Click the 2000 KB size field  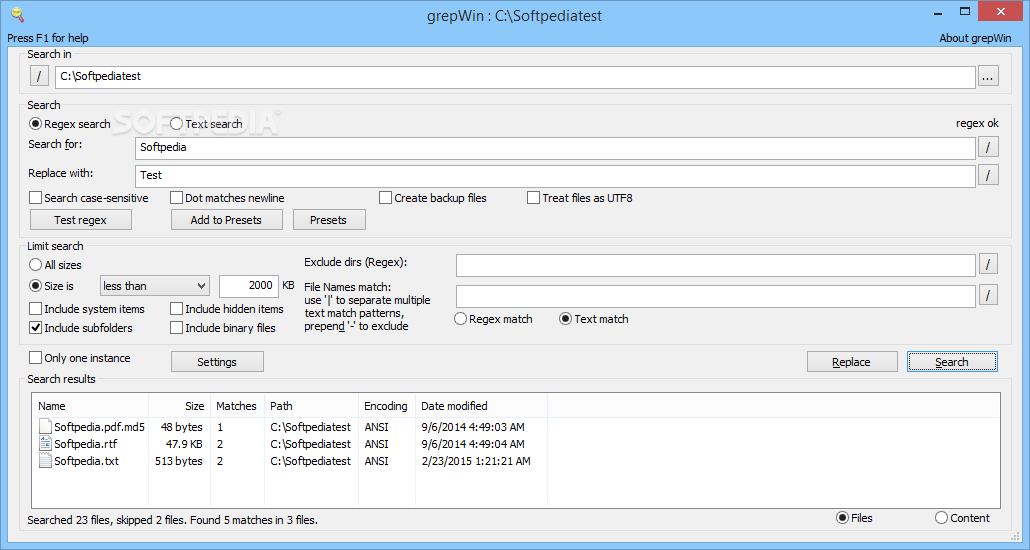(249, 286)
